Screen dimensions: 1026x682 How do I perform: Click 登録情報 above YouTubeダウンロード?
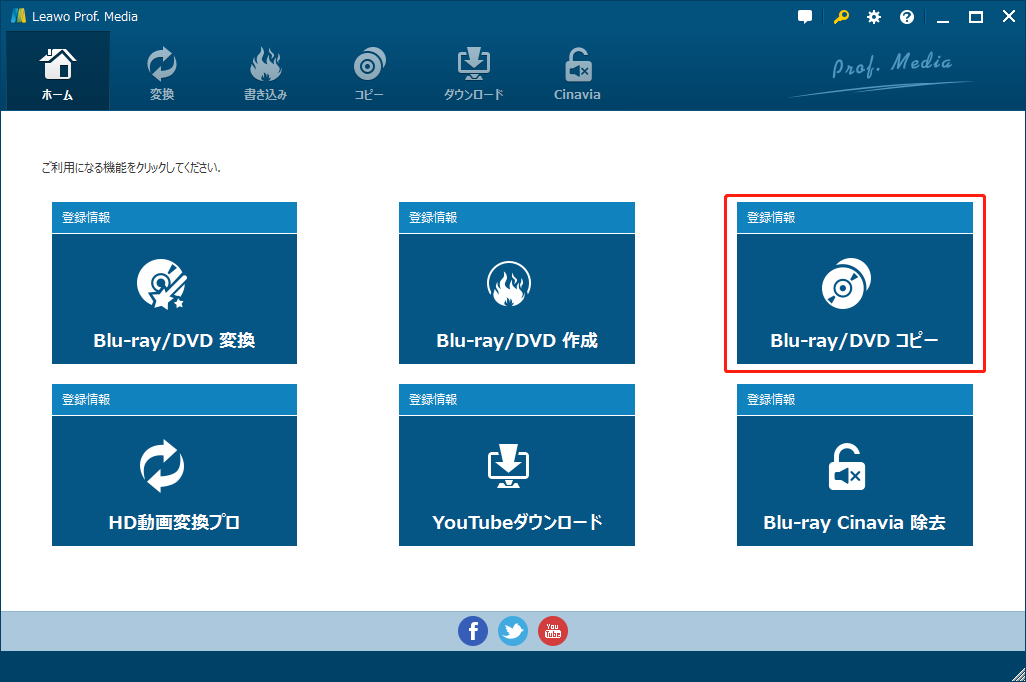click(433, 399)
